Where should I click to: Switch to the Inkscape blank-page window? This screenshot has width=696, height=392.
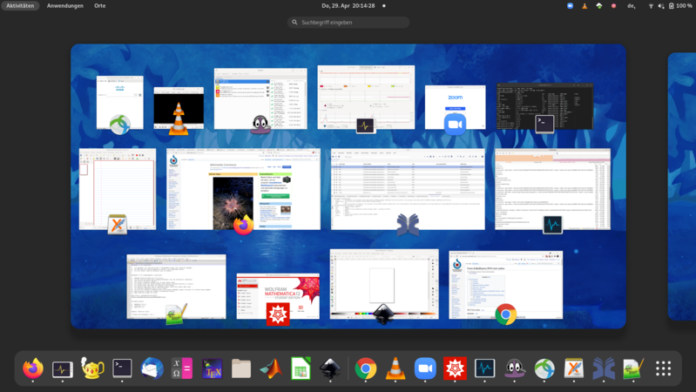(384, 284)
